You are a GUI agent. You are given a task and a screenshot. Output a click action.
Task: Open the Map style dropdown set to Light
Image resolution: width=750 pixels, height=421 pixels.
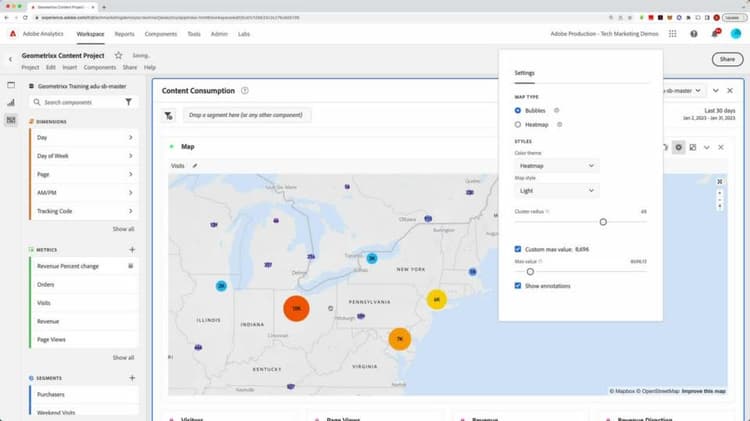point(556,190)
